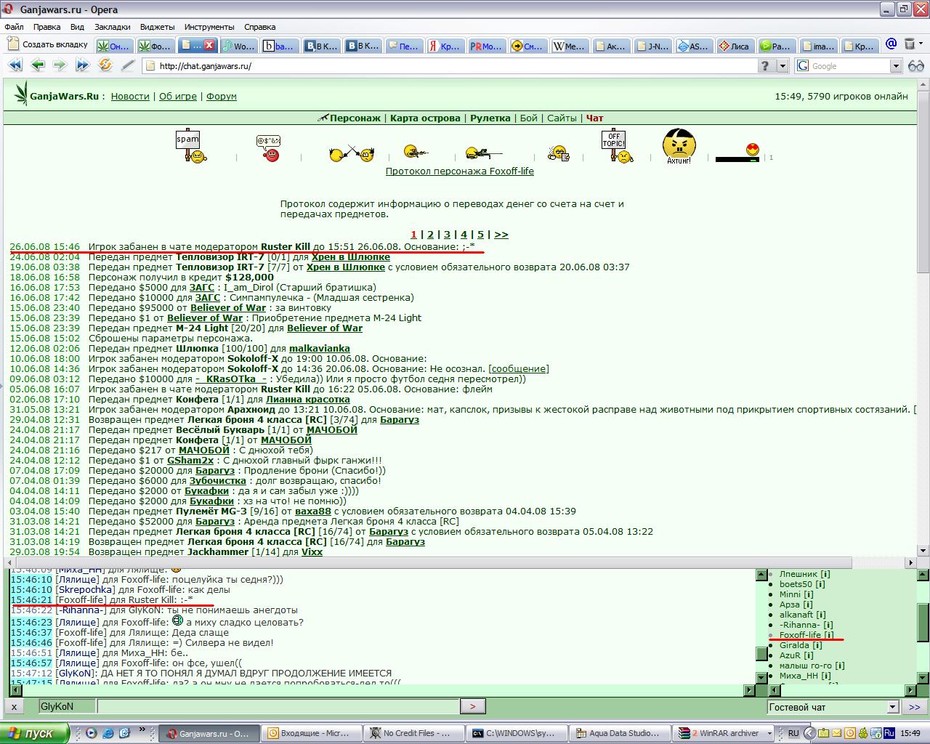Click the blue @ icon in tab bar
This screenshot has height=744, width=930.
(x=891, y=44)
